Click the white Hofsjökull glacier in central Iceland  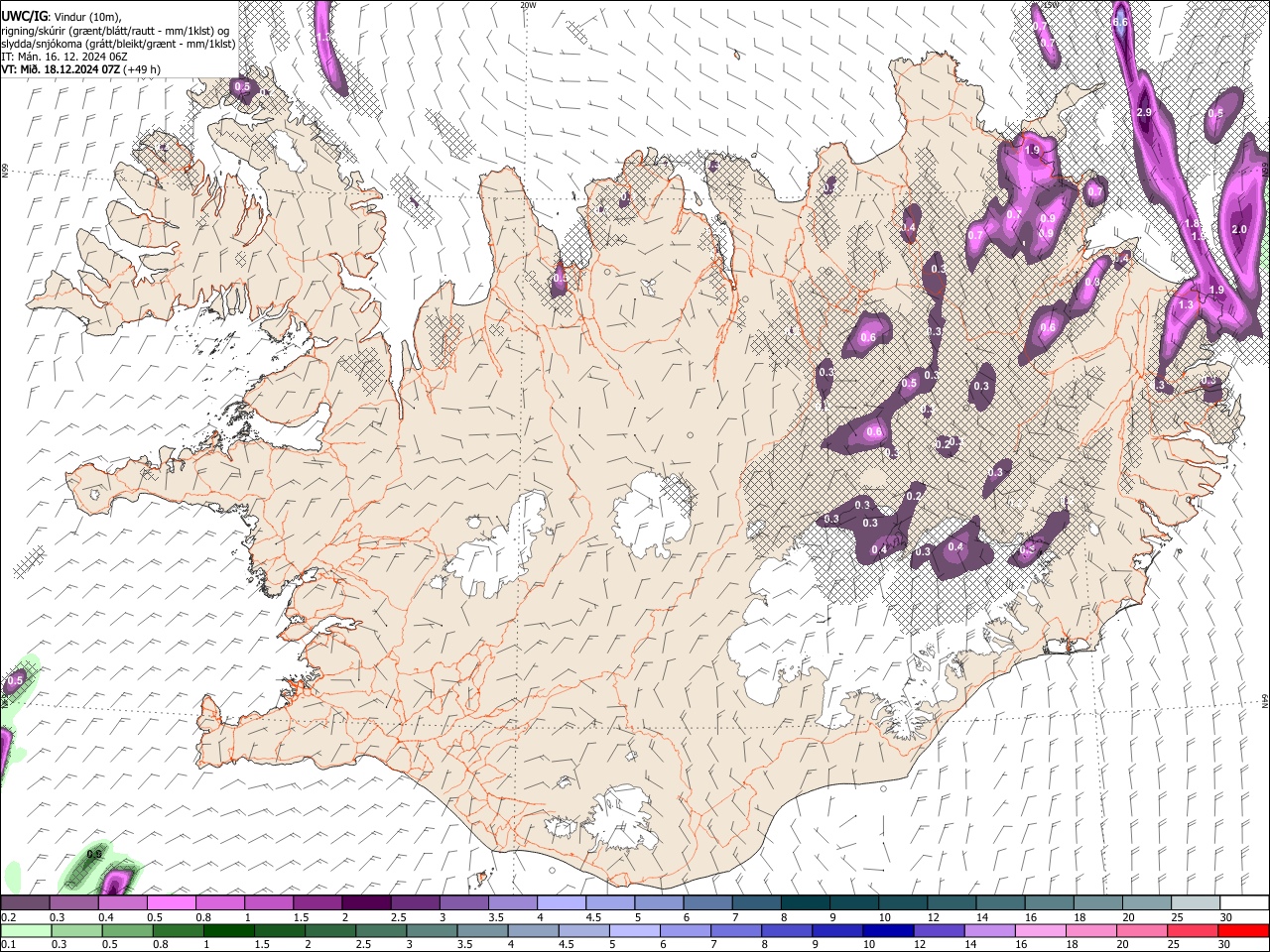pos(651,515)
